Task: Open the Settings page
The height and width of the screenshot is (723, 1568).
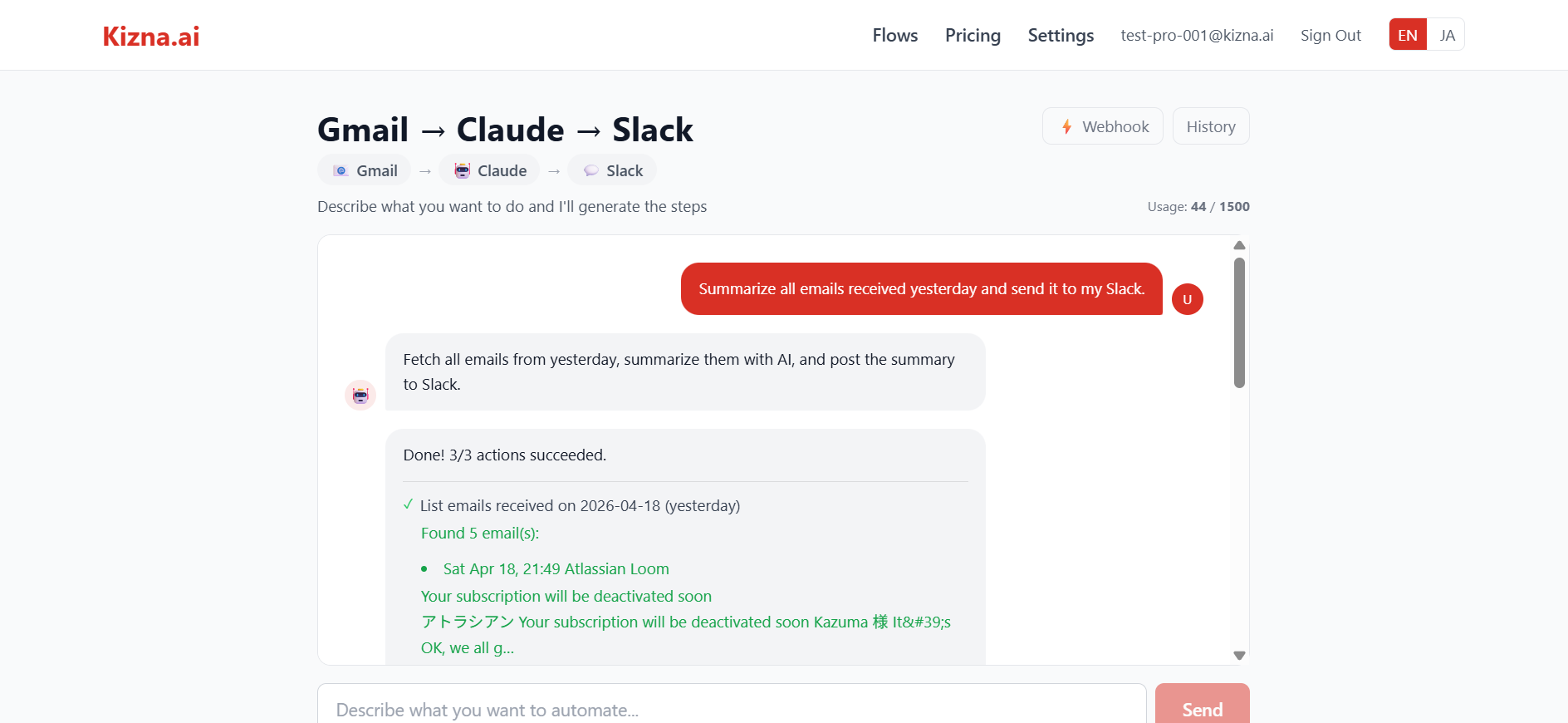Action: click(1061, 36)
